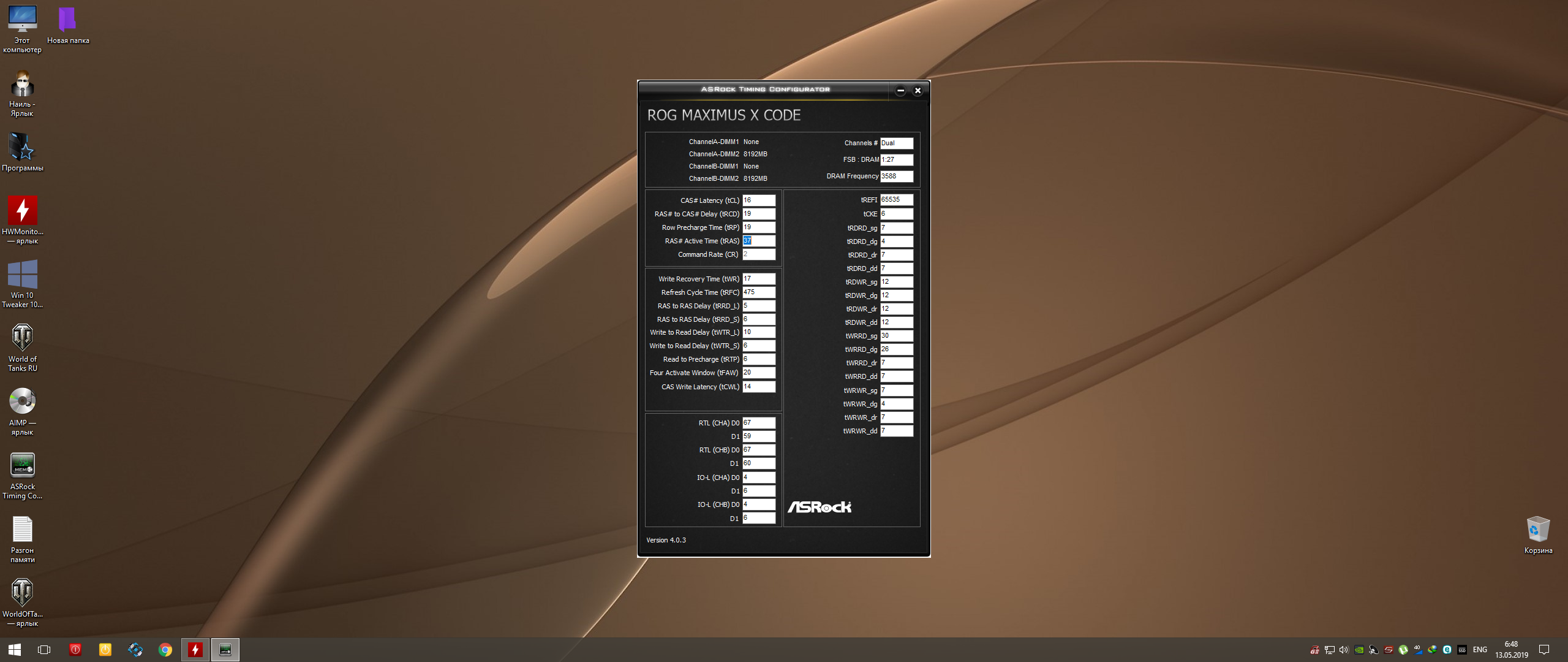This screenshot has width=1568, height=662.
Task: Click the CAS# Latency (tCL) field
Action: pyautogui.click(x=759, y=200)
